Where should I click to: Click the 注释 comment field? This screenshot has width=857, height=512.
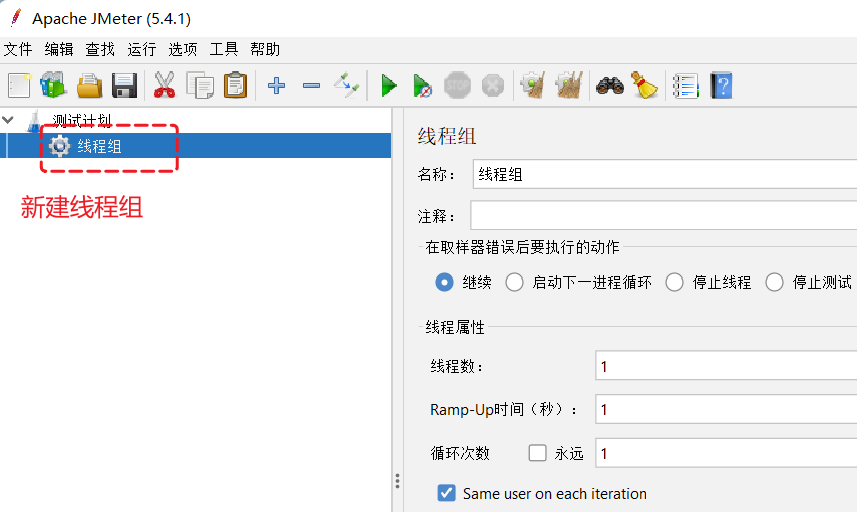pyautogui.click(x=664, y=215)
